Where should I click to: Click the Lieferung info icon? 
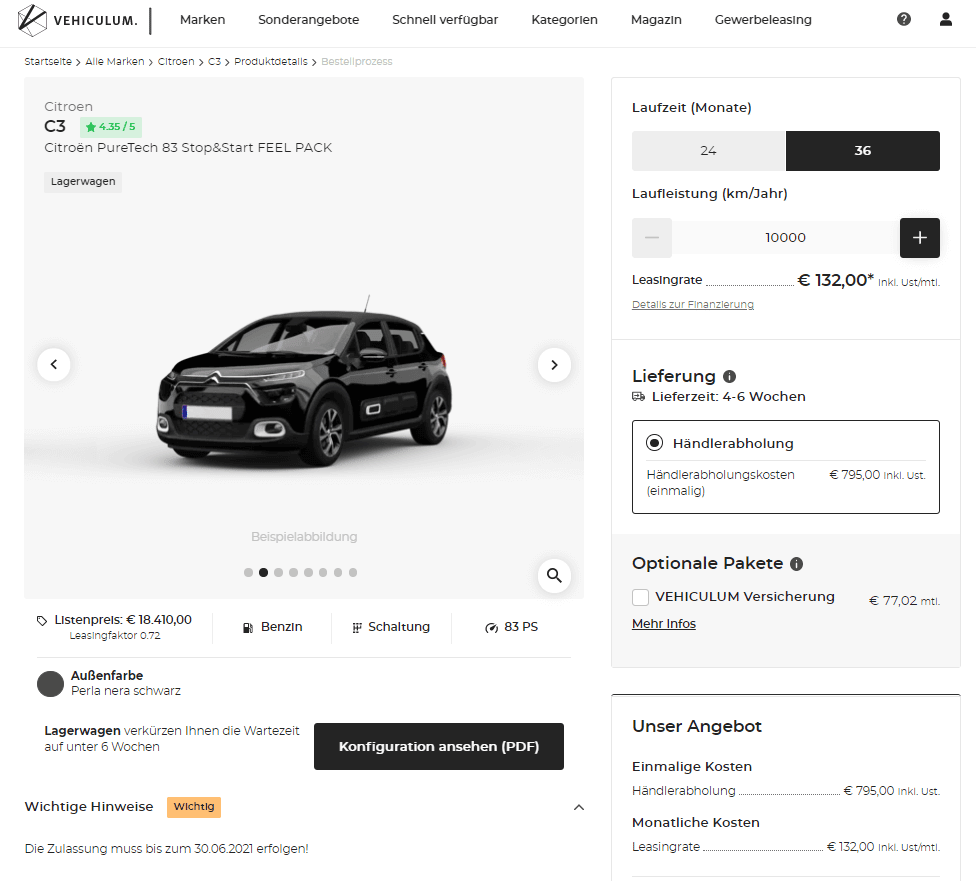point(730,376)
